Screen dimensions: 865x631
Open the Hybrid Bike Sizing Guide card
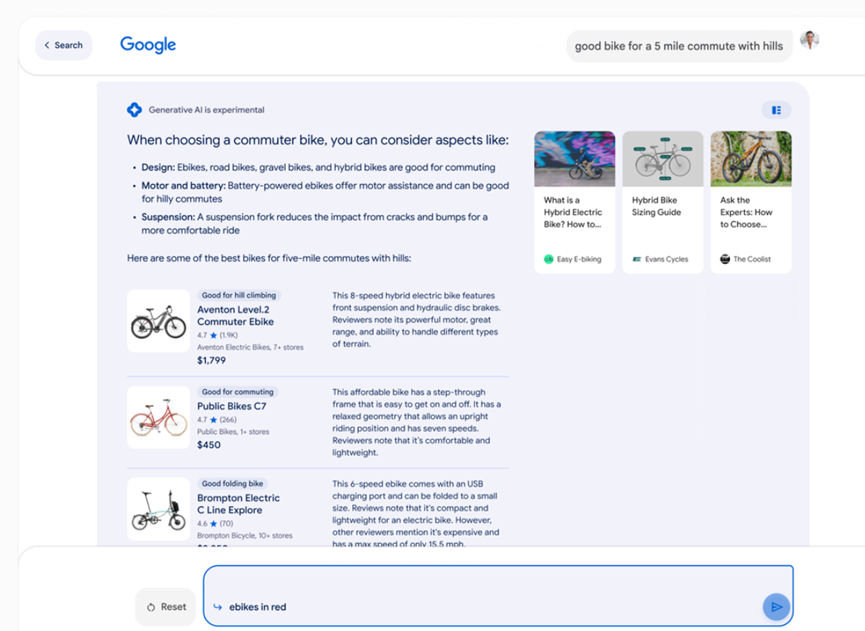[662, 200]
